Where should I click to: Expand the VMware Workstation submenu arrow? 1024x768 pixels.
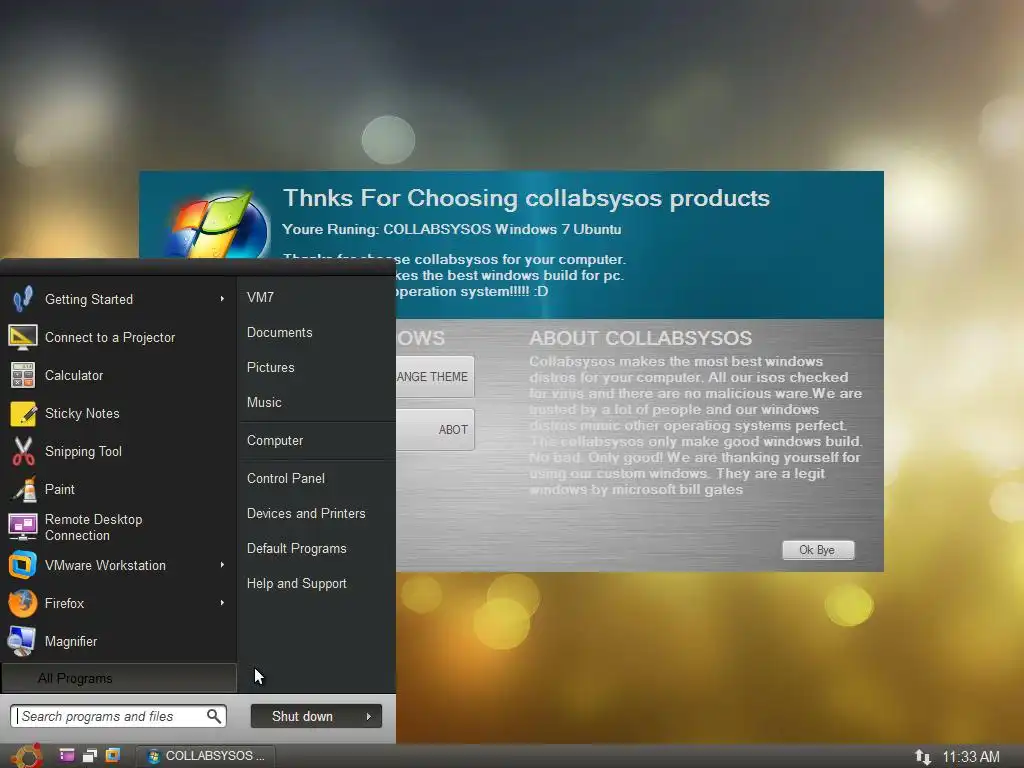tap(222, 565)
